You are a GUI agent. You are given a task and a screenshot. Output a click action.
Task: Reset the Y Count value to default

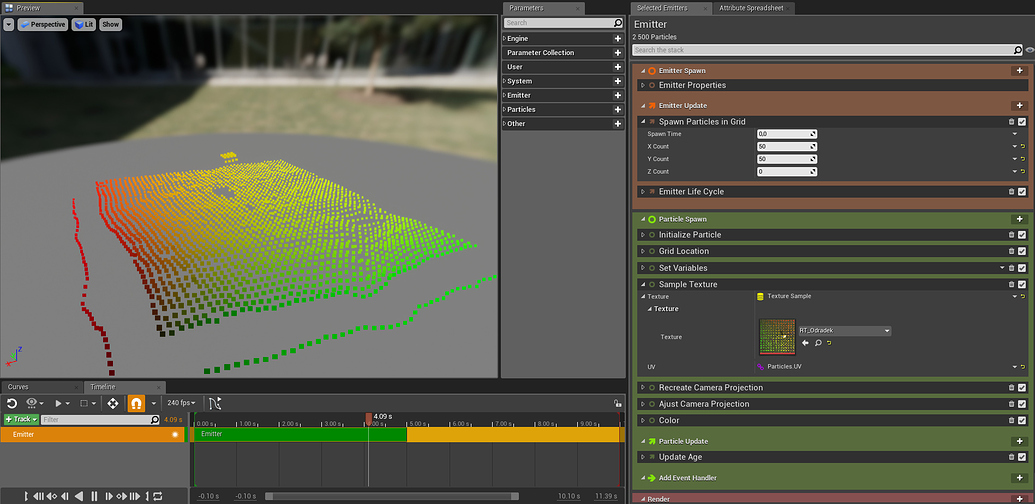[1022, 159]
